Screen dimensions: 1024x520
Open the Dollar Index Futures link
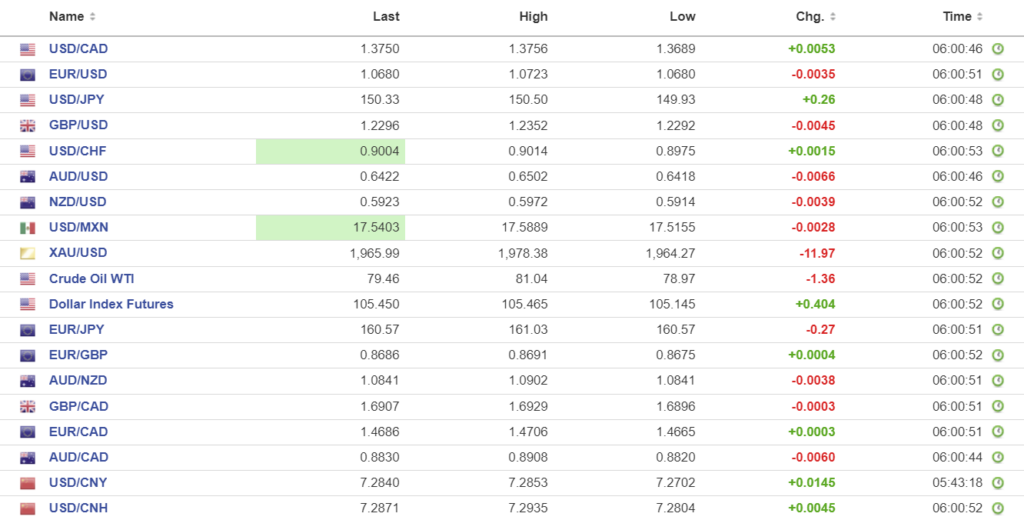[x=111, y=304]
